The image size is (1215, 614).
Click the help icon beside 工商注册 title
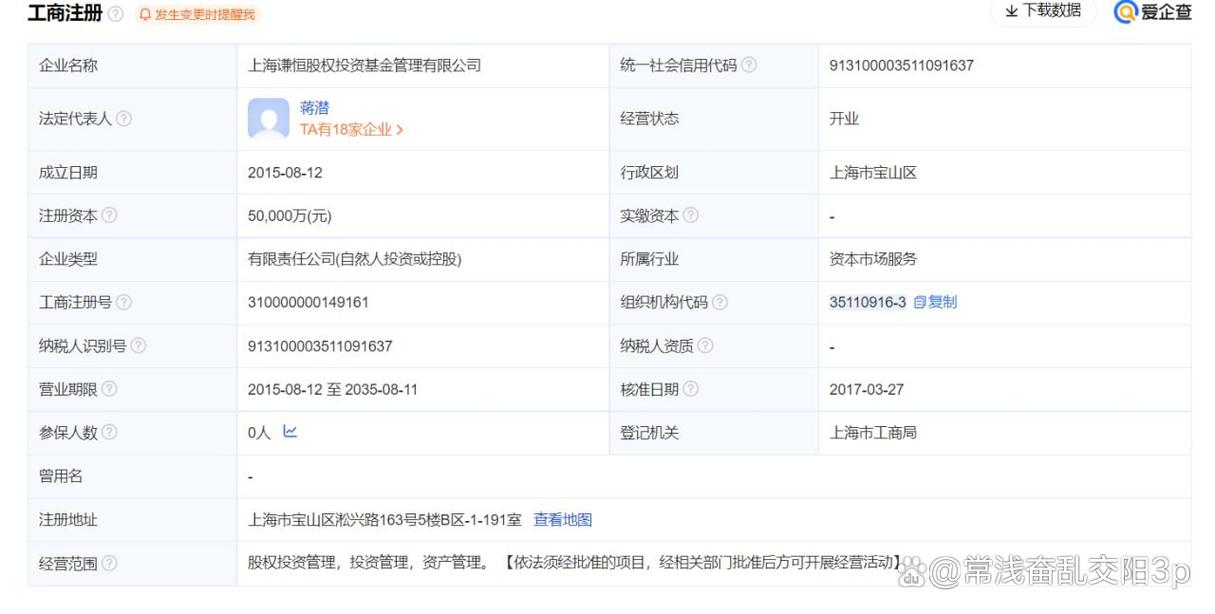(116, 14)
